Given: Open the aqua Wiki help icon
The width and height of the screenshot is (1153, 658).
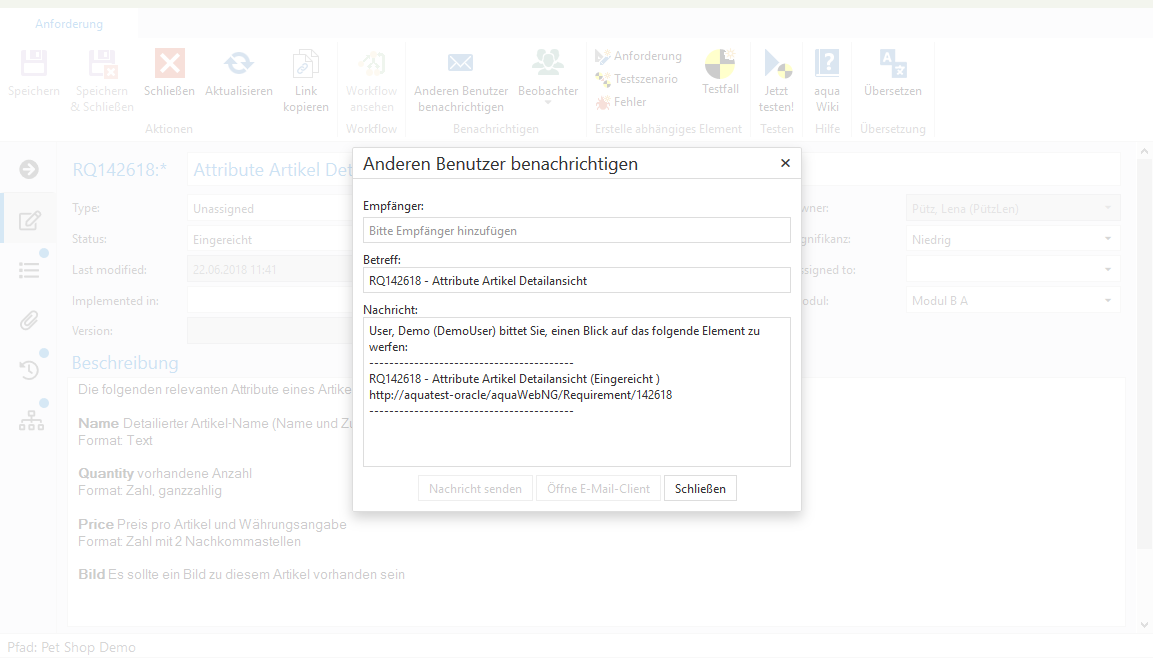Looking at the screenshot, I should 827,66.
